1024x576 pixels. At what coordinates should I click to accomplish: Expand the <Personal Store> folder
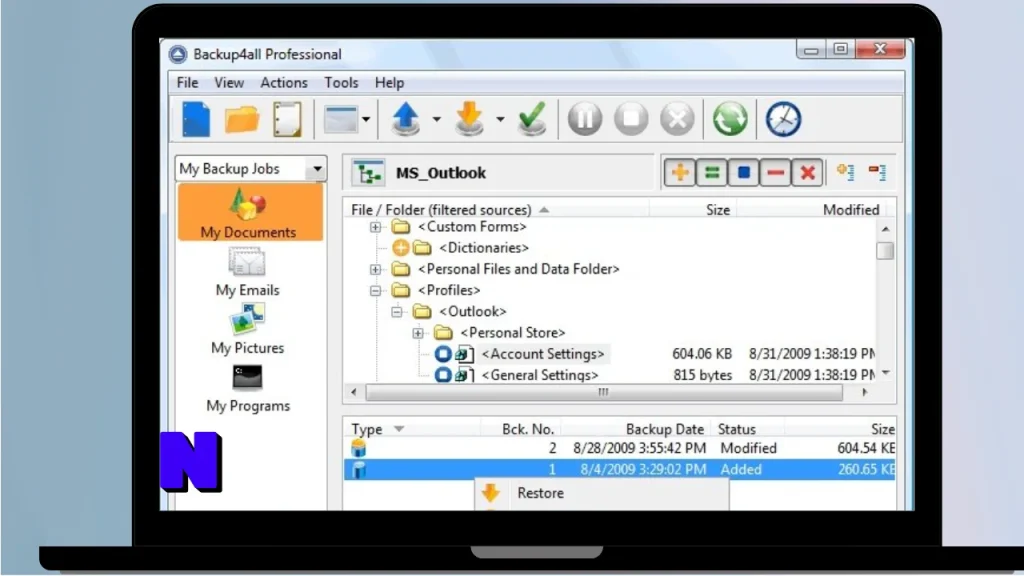tap(418, 333)
